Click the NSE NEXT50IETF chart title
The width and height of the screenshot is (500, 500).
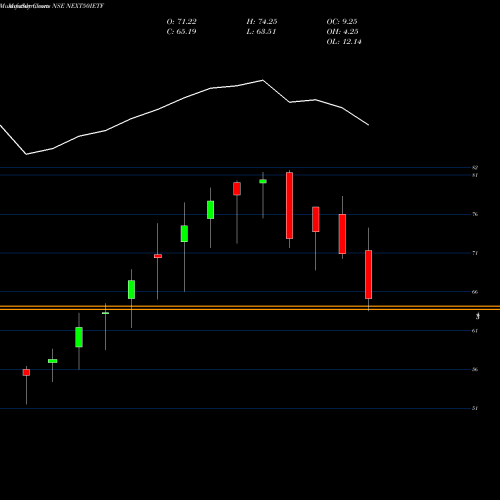(52, 6)
